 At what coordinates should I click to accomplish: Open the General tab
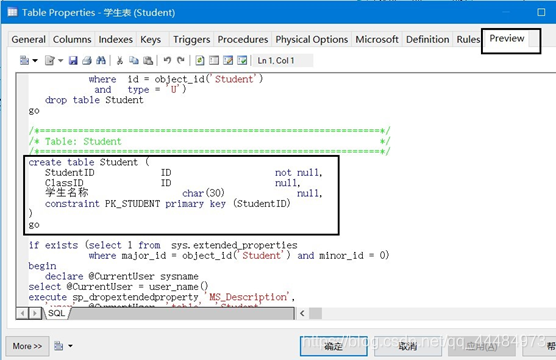coord(28,39)
